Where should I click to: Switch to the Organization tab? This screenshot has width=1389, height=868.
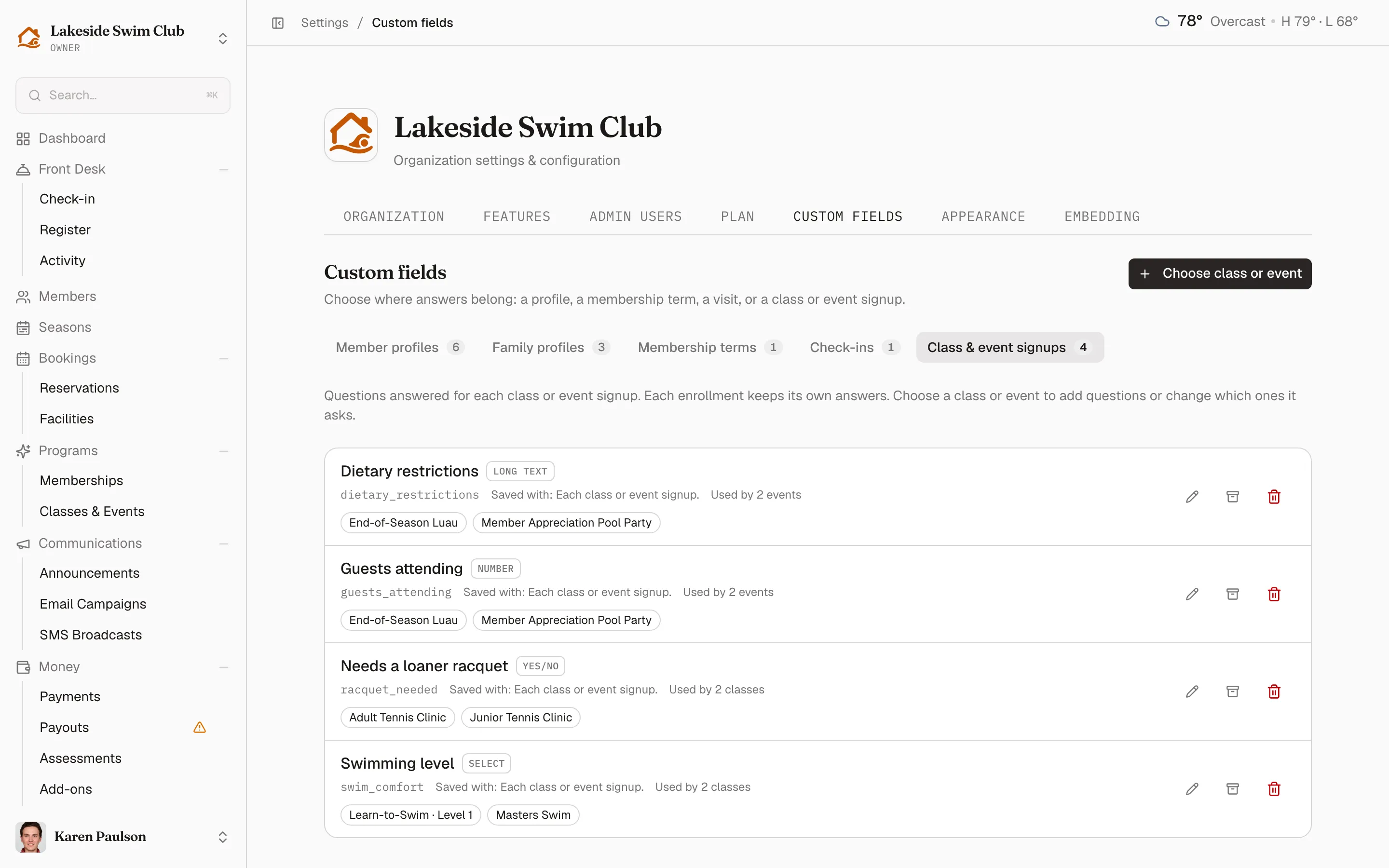click(x=394, y=217)
